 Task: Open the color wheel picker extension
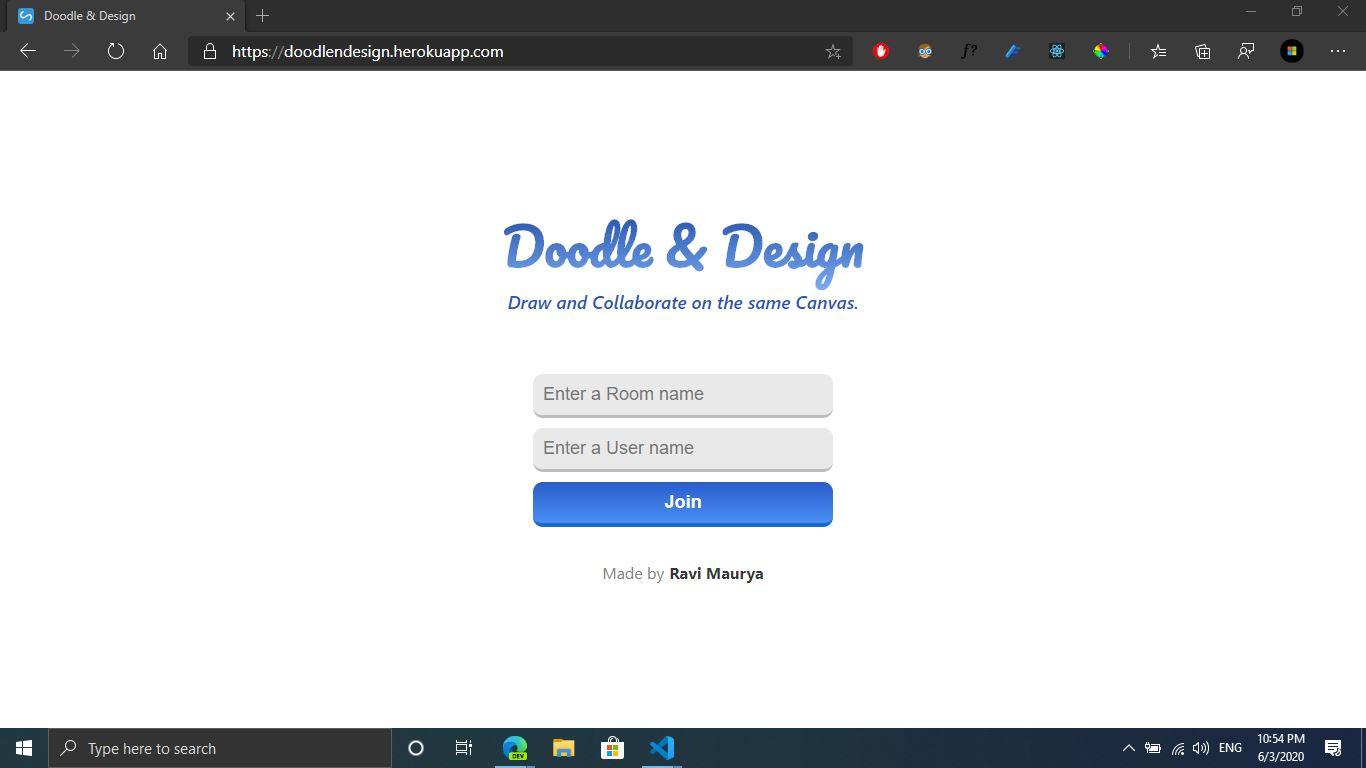click(1100, 51)
